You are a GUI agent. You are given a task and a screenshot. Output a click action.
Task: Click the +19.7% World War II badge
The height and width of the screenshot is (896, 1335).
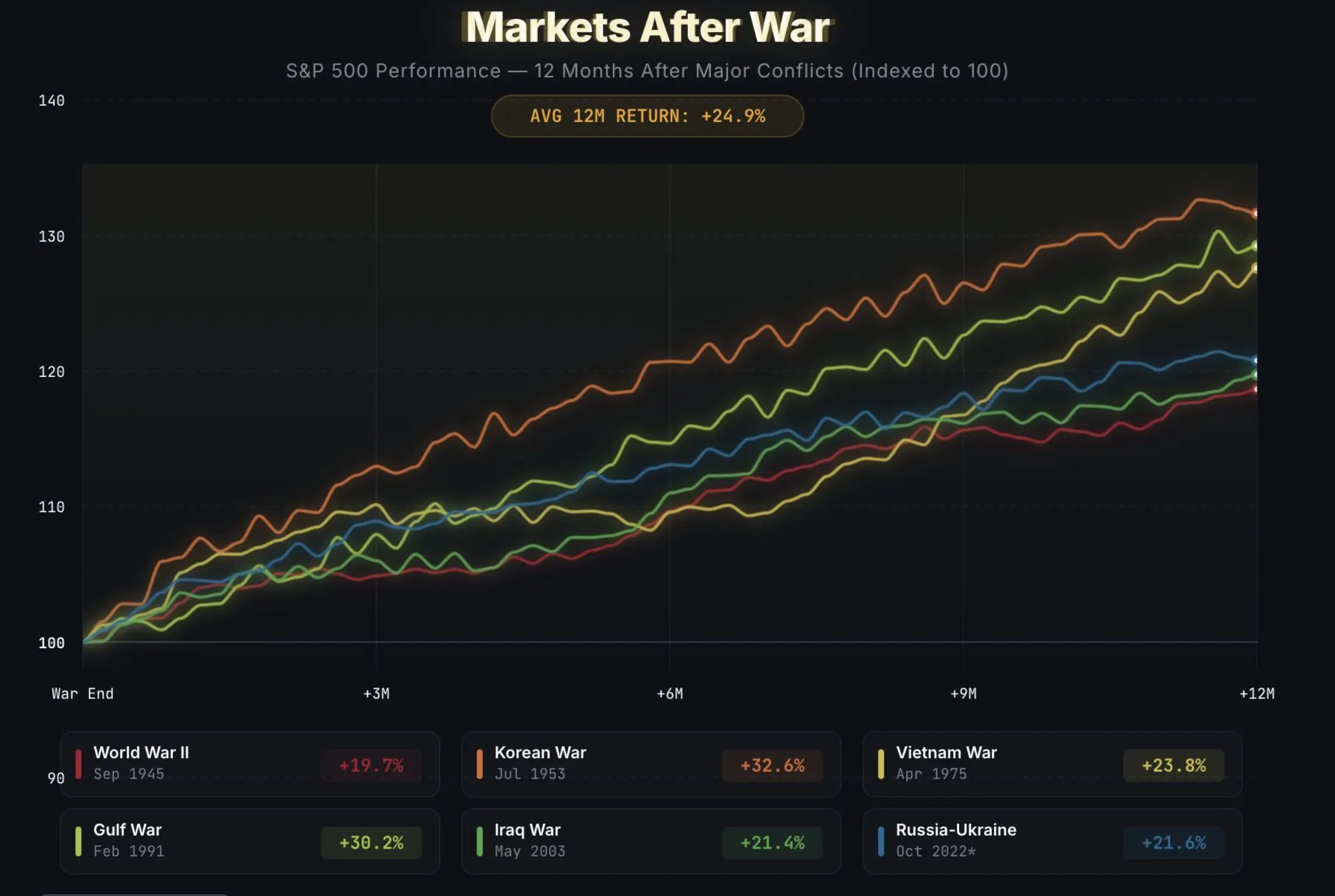click(x=371, y=766)
